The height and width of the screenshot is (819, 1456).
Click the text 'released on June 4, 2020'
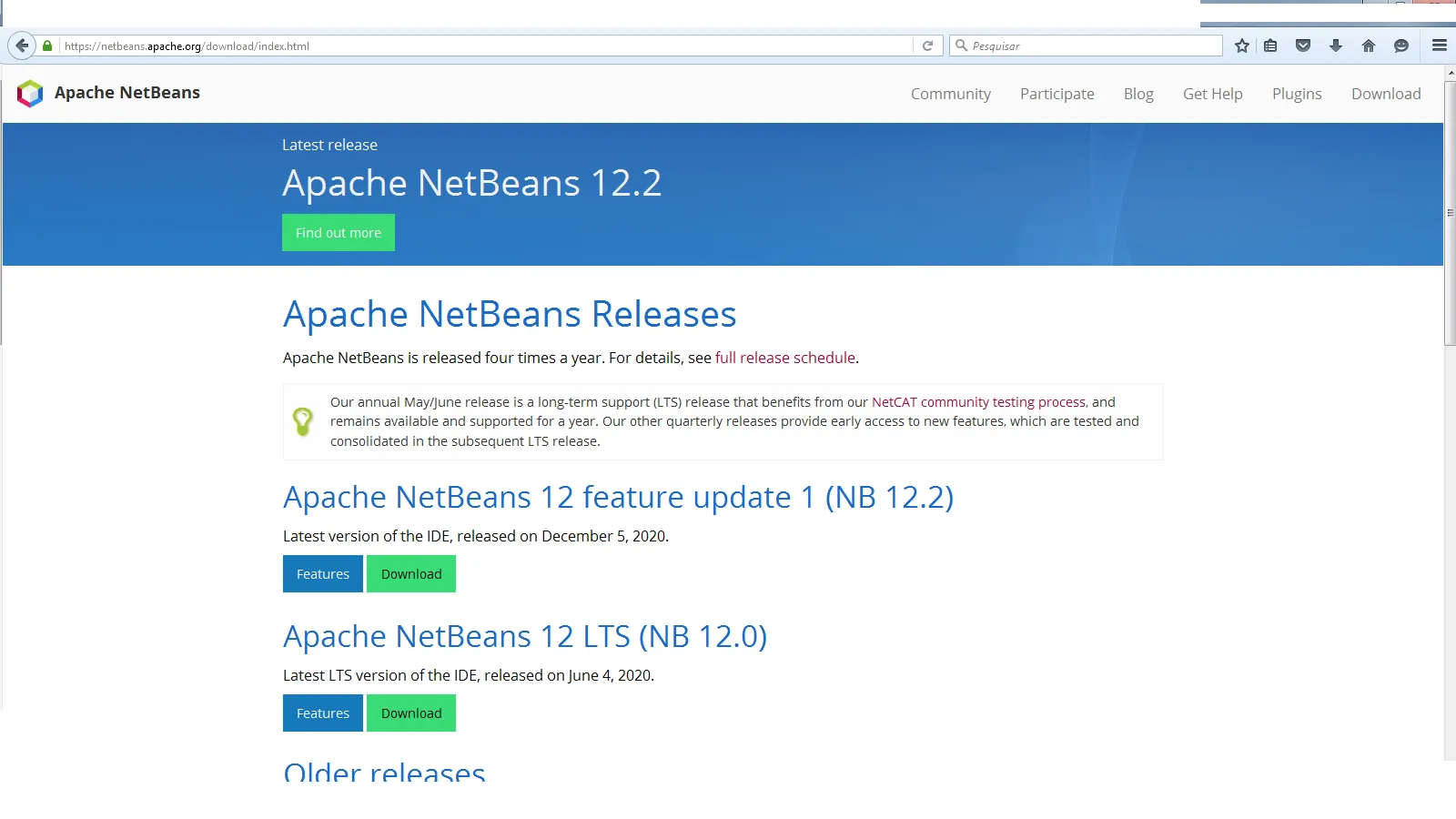tap(568, 675)
